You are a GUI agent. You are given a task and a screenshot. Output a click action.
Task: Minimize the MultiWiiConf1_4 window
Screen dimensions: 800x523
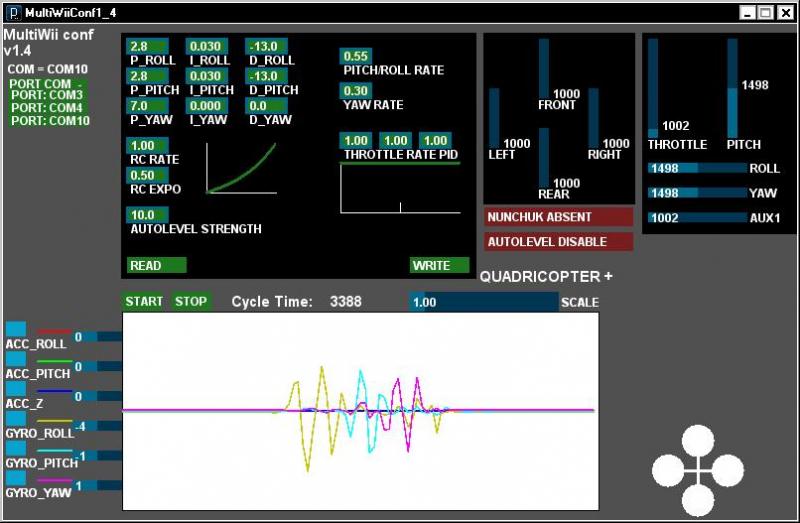[x=747, y=13]
